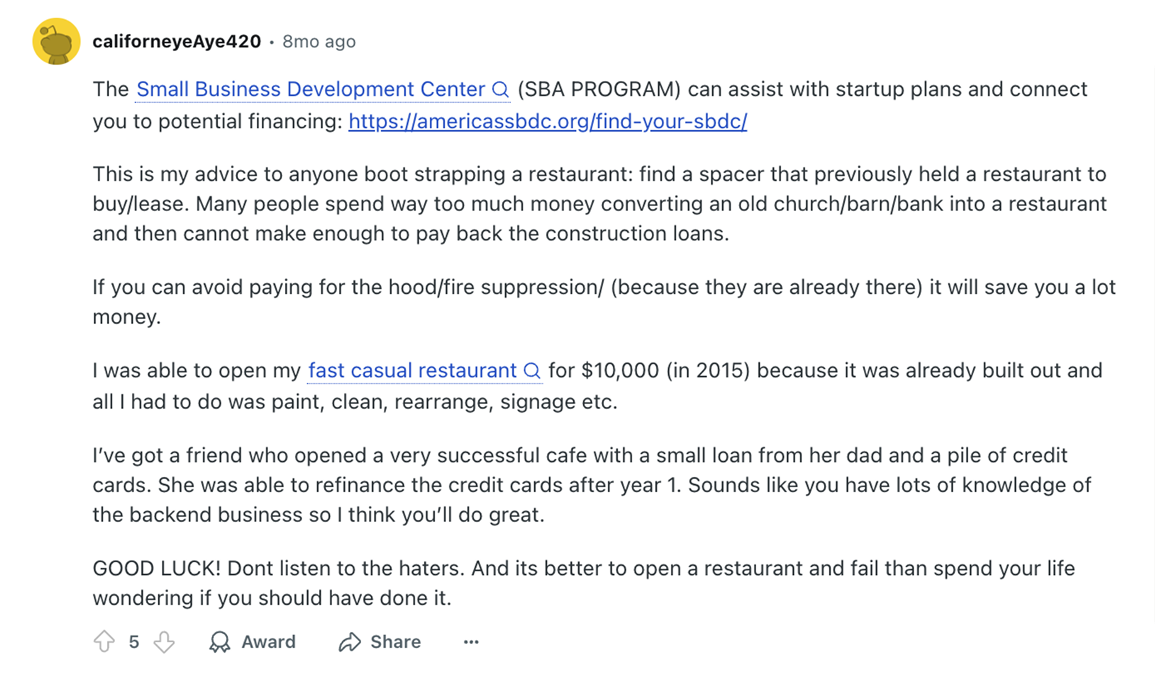Open the Small Business Development Center link
This screenshot has width=1163, height=688.
[x=311, y=89]
